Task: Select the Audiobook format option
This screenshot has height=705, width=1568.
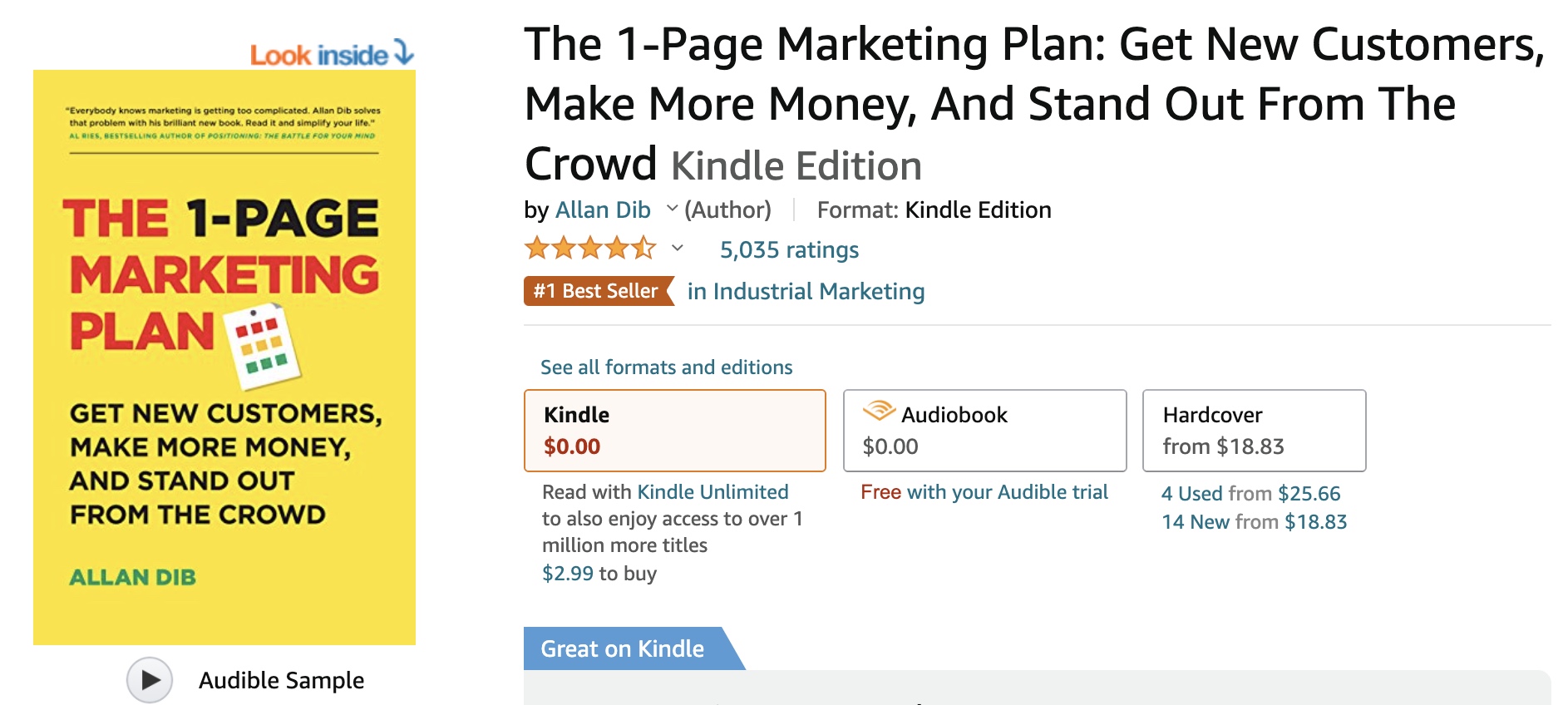Action: coord(984,431)
